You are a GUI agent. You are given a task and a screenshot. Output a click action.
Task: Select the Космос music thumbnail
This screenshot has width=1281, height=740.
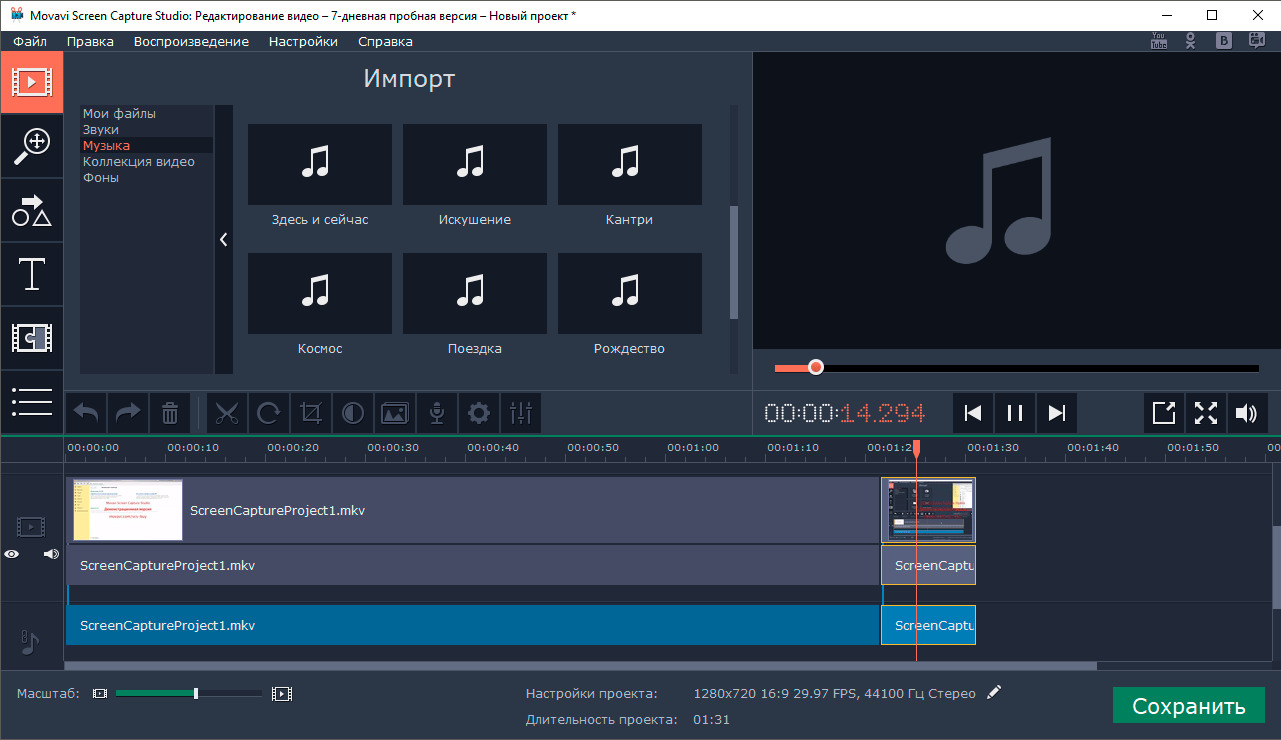[320, 294]
